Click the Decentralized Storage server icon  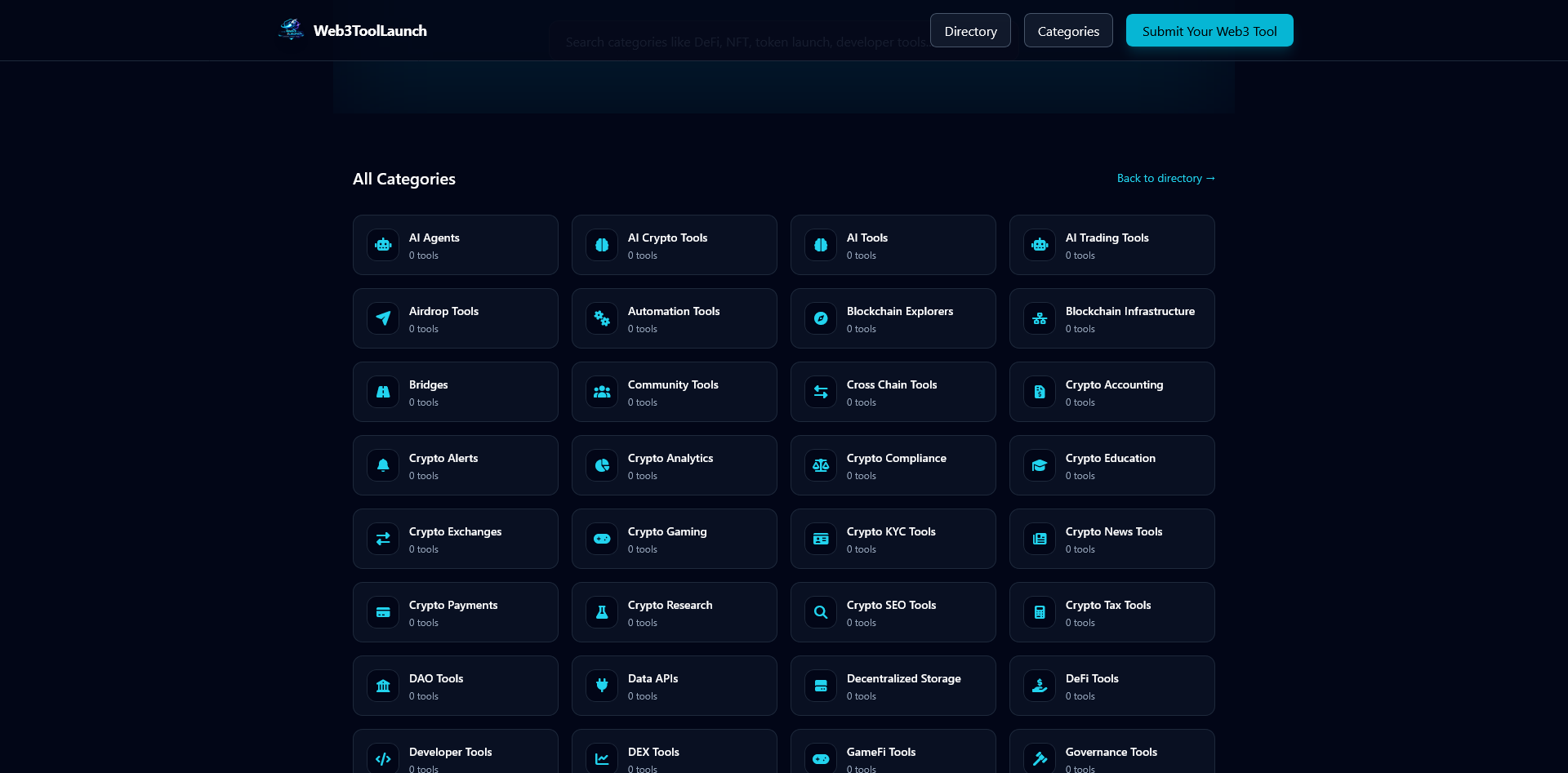pyautogui.click(x=821, y=686)
